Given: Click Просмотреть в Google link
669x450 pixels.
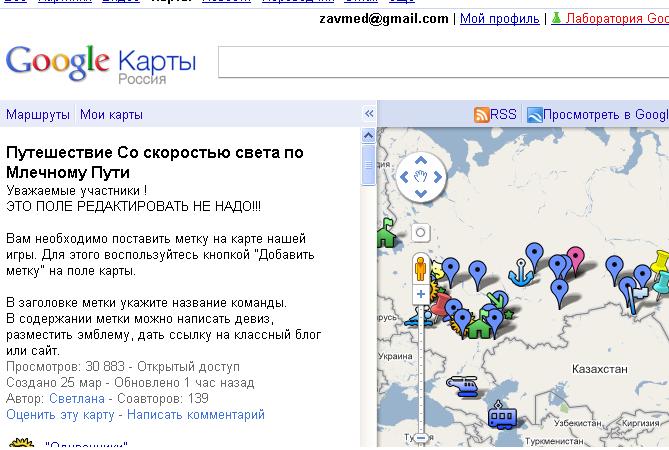Looking at the screenshot, I should [606, 114].
